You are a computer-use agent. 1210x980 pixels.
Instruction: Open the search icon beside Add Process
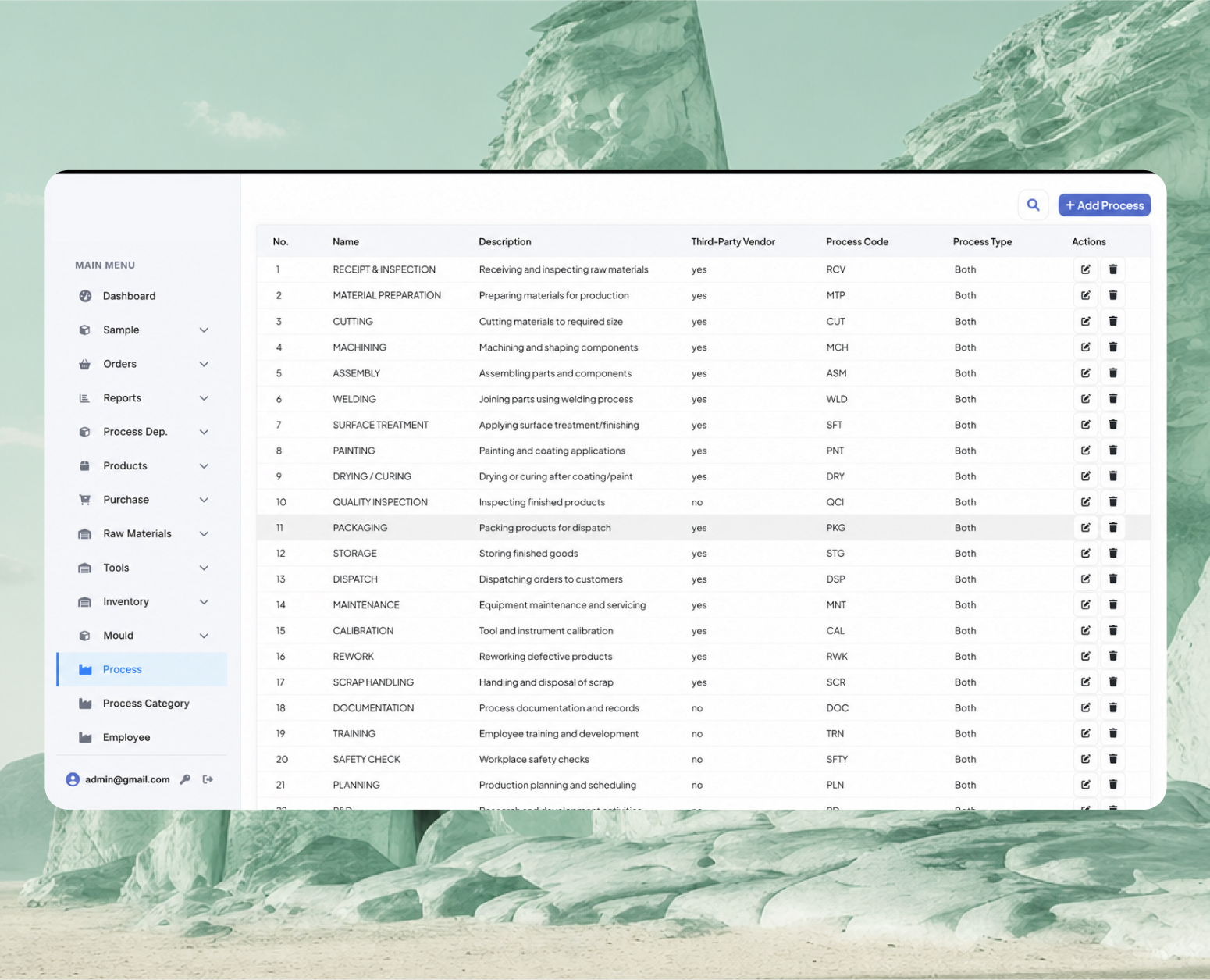(x=1033, y=205)
